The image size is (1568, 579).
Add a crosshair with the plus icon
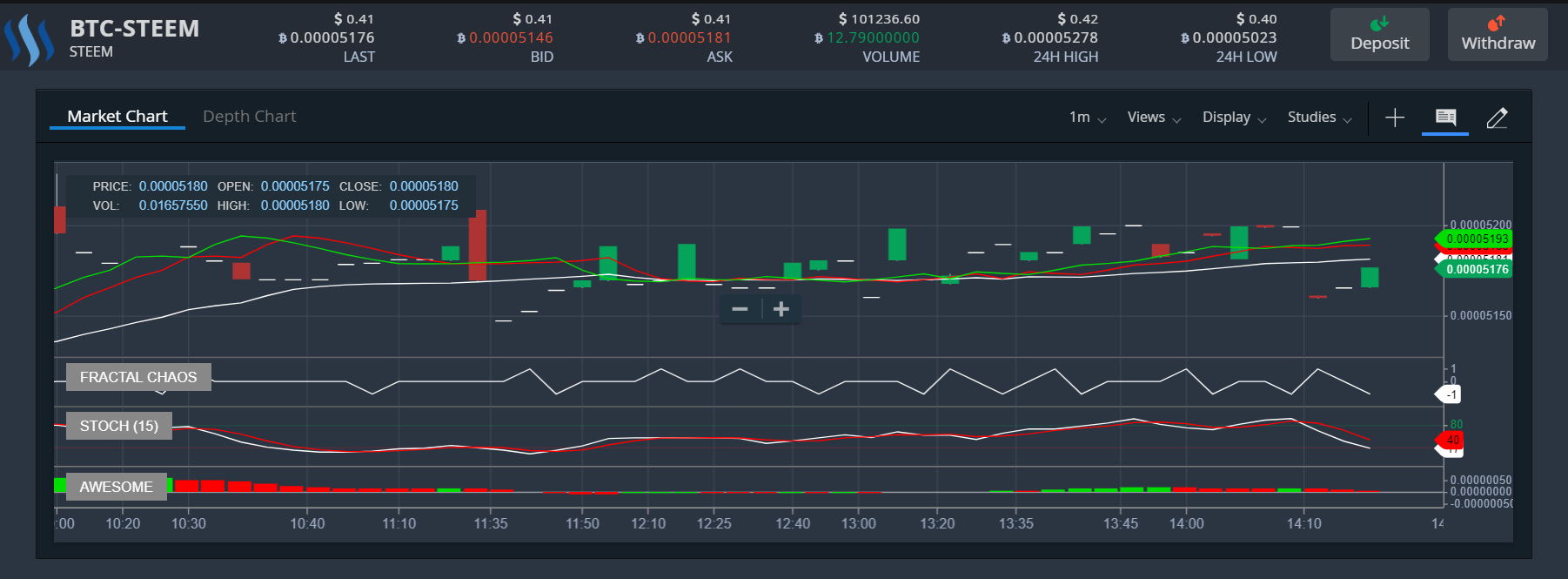[x=1395, y=118]
